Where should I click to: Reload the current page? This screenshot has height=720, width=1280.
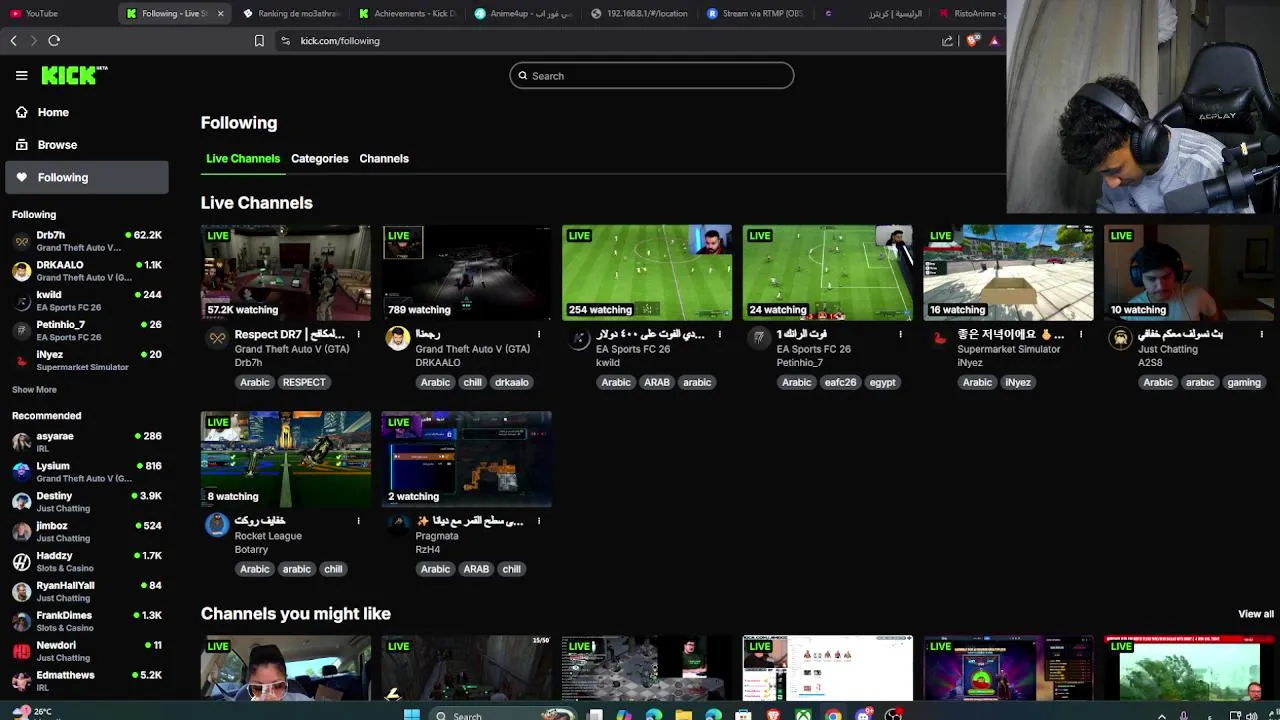[54, 41]
